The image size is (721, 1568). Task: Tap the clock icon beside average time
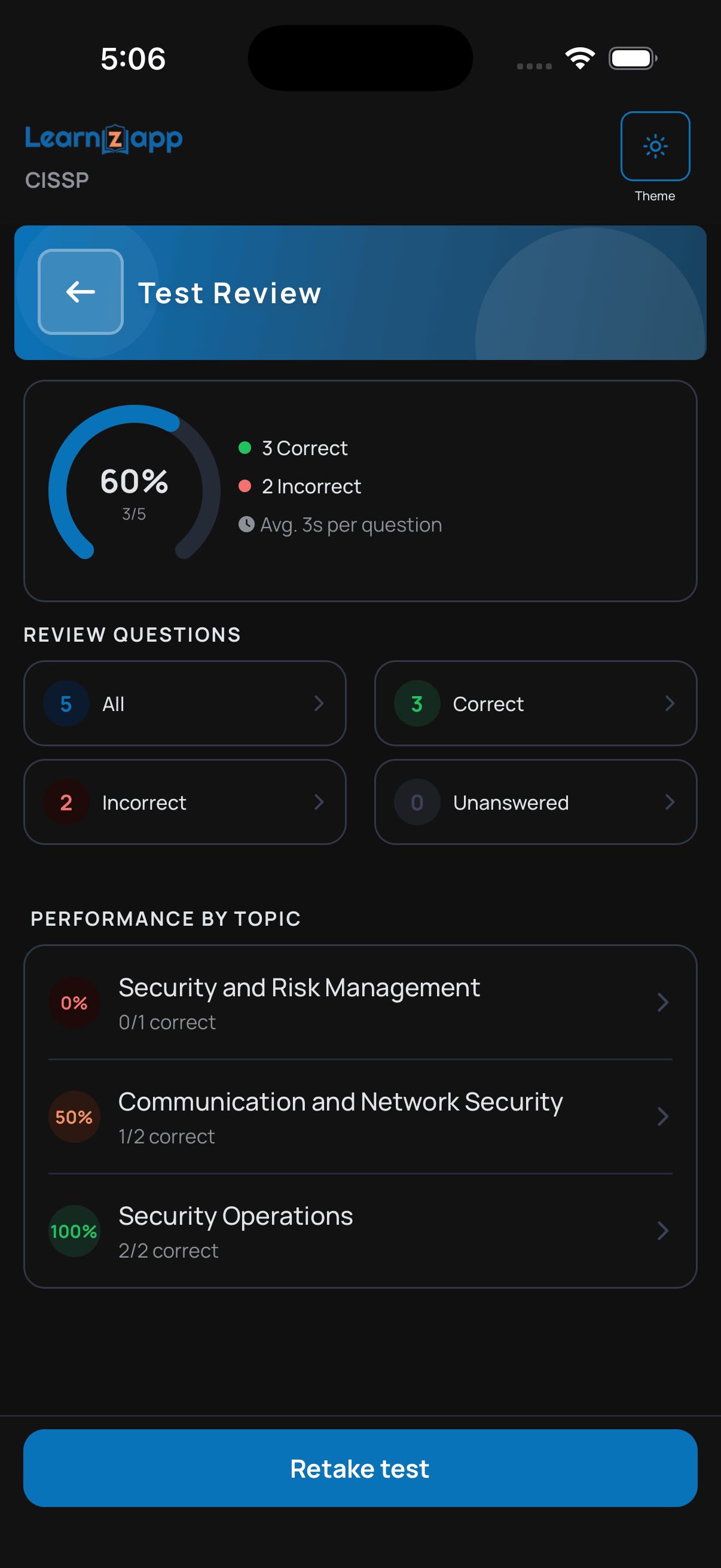246,524
